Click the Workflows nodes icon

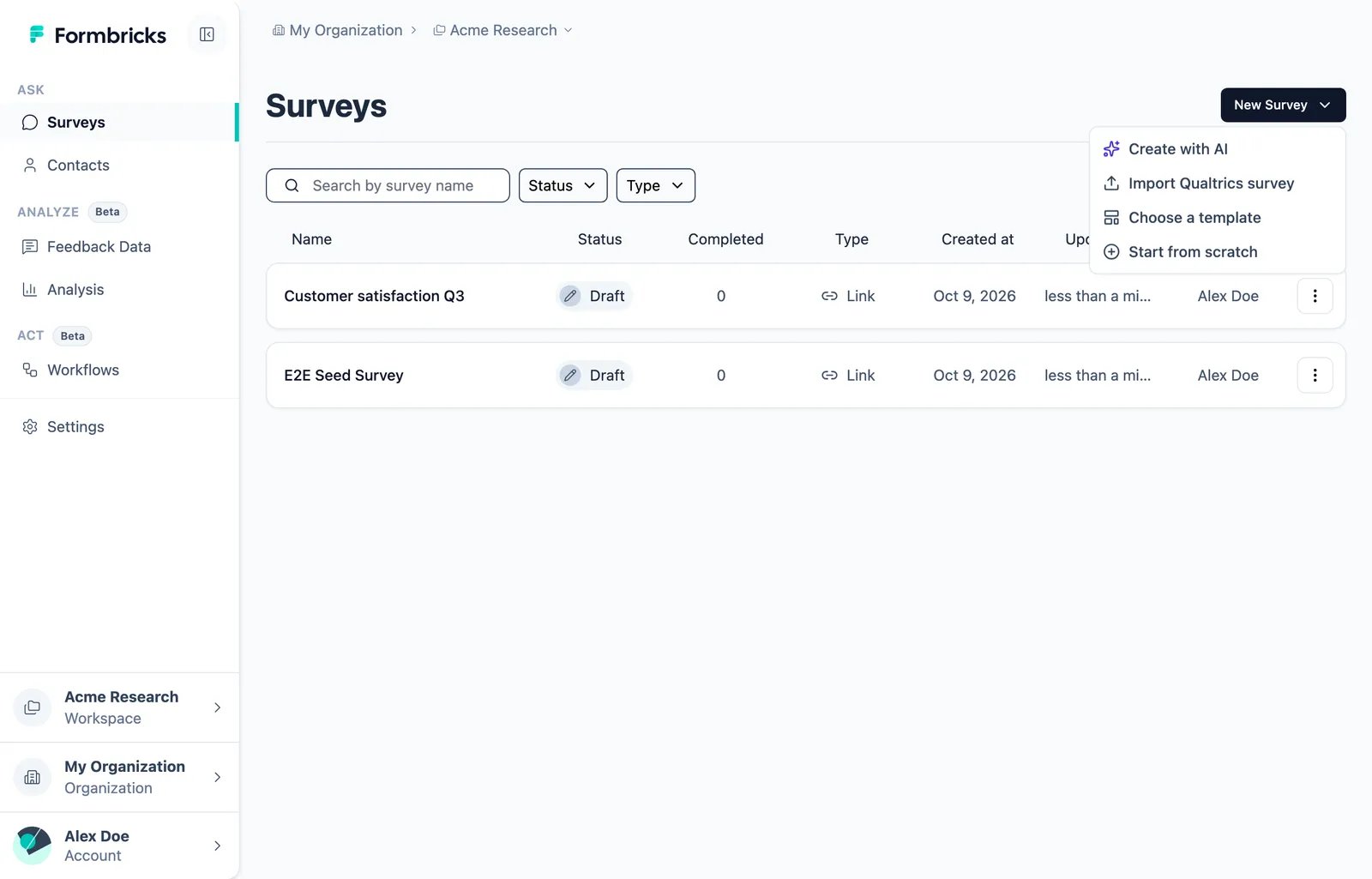tap(30, 370)
